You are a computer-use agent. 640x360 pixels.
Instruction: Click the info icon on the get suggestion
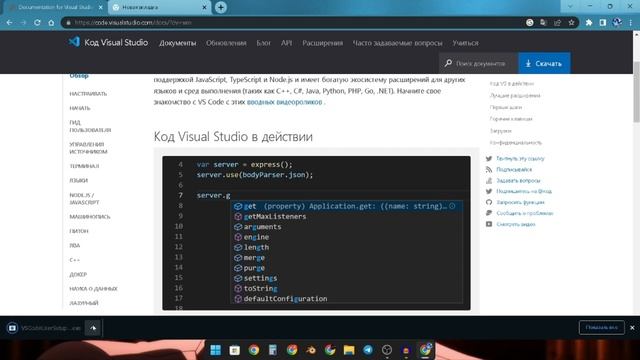452,206
